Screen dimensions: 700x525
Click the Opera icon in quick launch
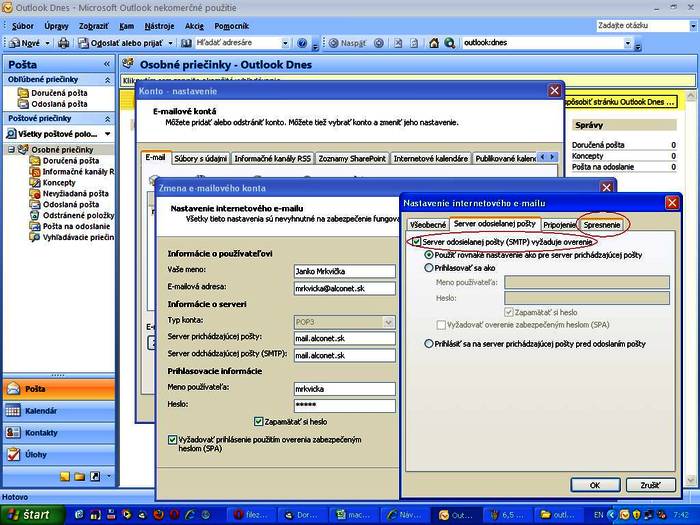(x=175, y=515)
